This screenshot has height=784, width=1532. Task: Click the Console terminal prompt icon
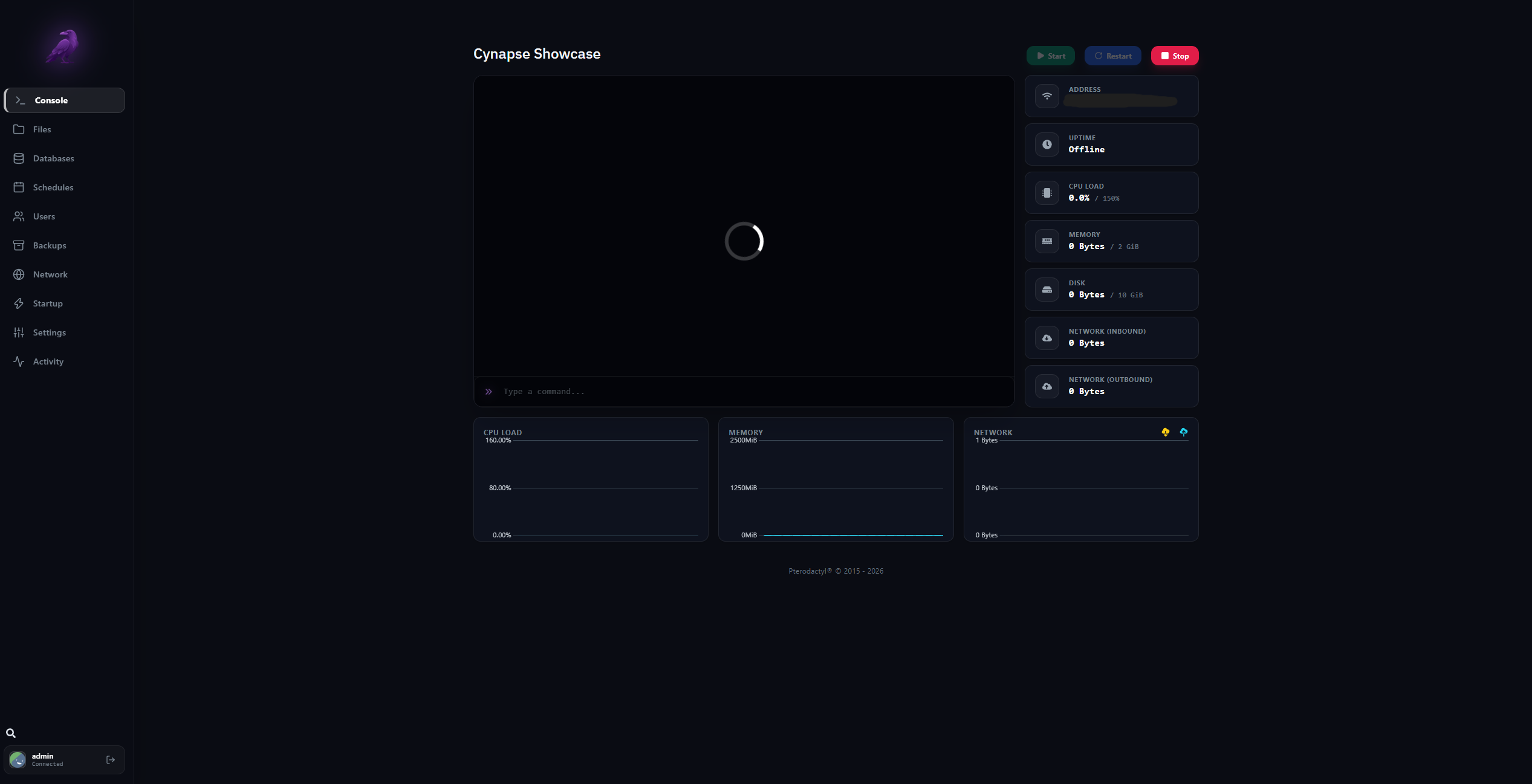click(x=21, y=100)
